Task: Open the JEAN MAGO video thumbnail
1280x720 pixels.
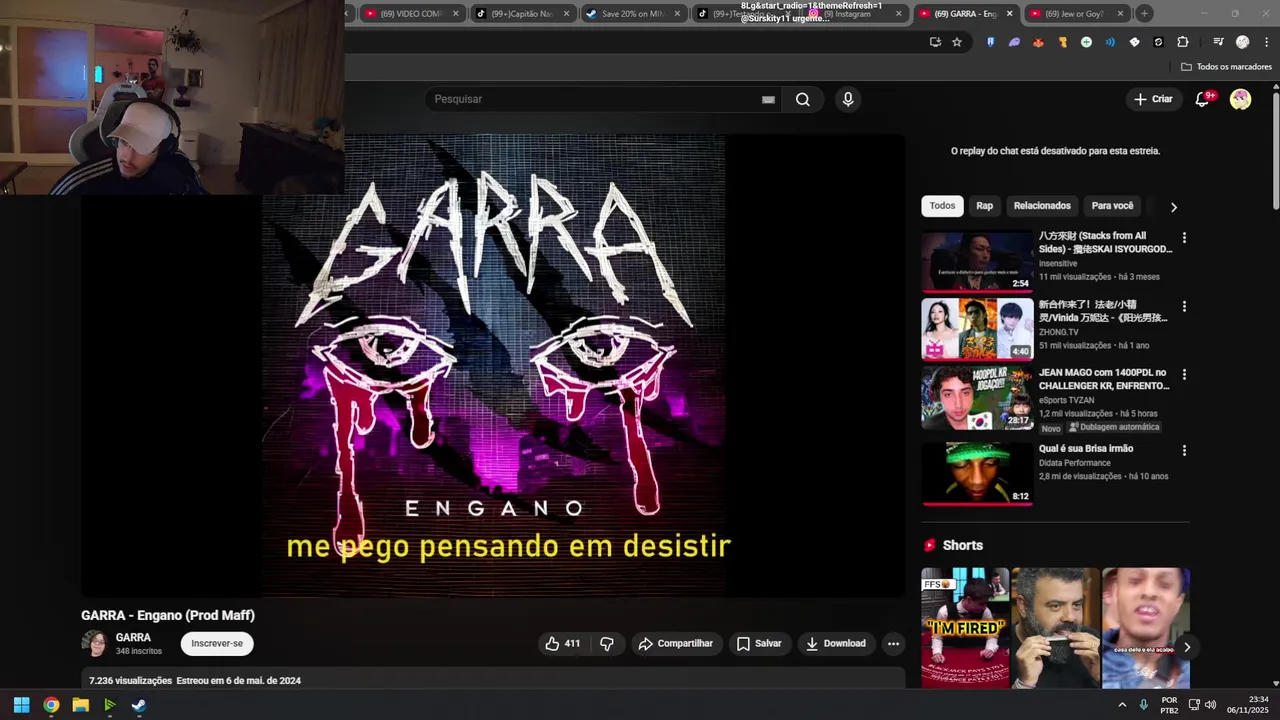Action: pos(977,397)
